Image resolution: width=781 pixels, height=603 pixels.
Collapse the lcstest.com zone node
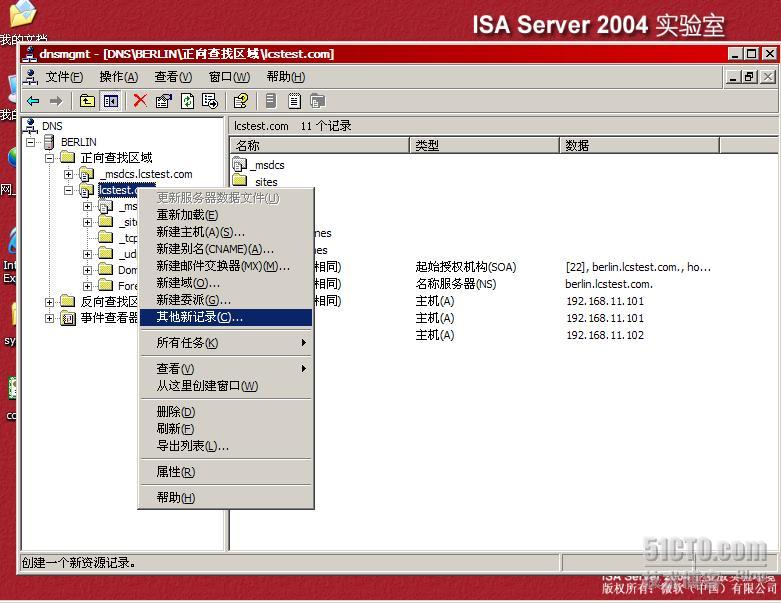point(68,190)
